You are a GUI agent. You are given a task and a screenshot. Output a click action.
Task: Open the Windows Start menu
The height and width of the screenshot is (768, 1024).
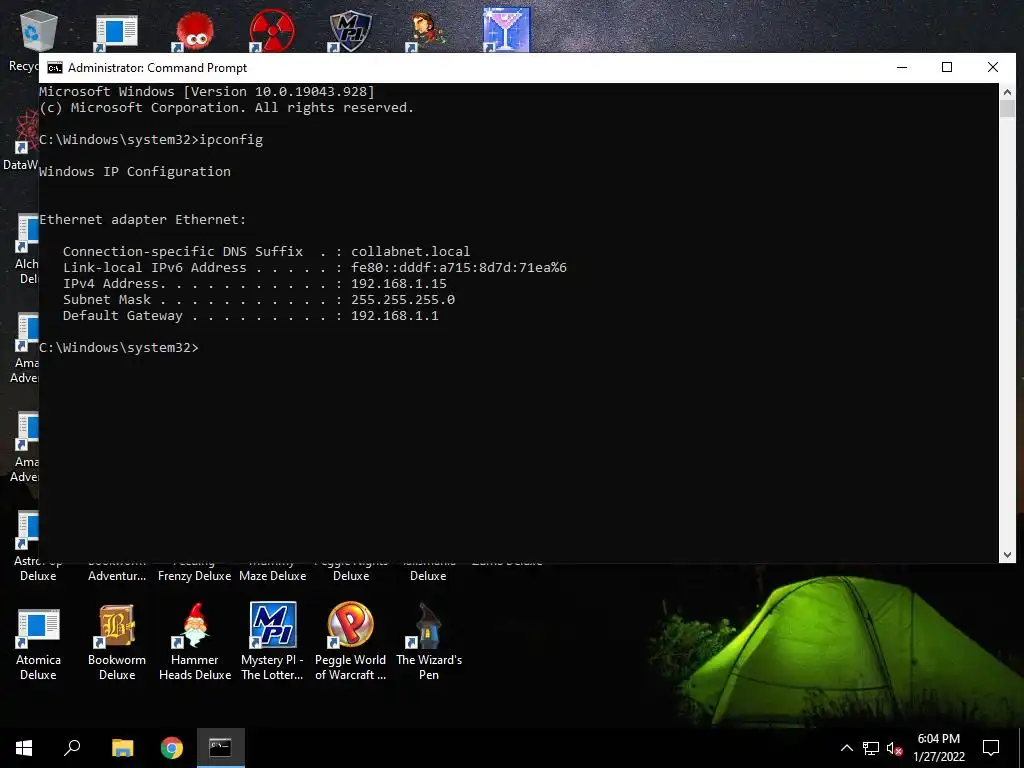click(x=24, y=748)
